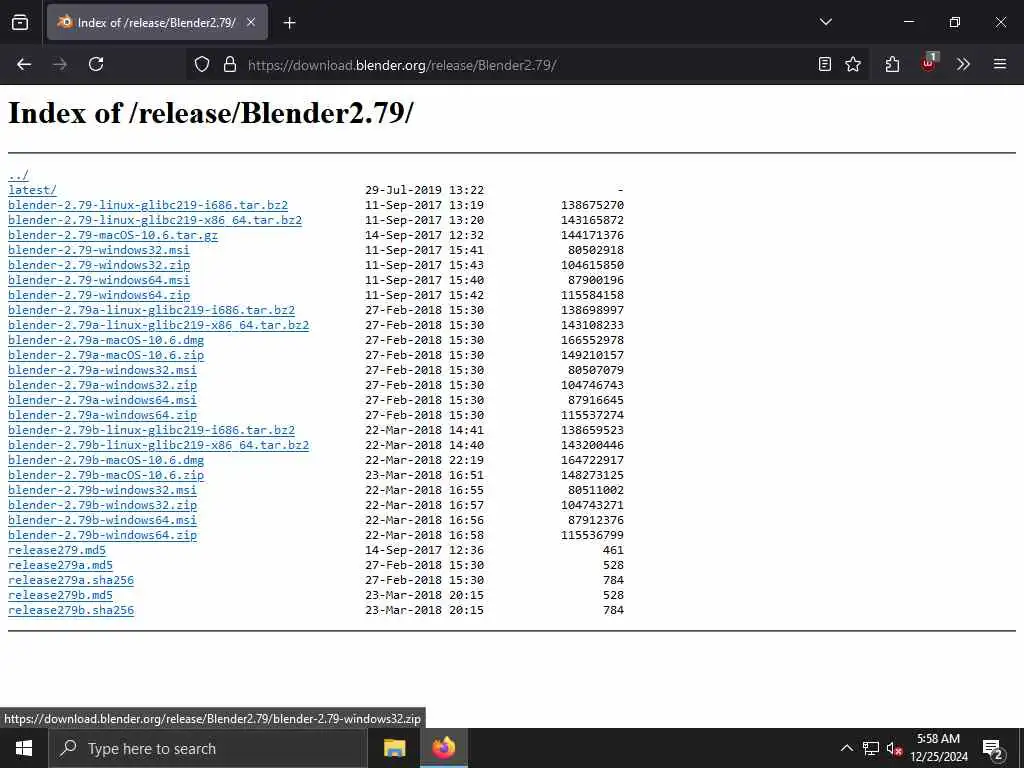Viewport: 1024px width, 768px height.
Task: Show more tools via double chevron
Action: click(963, 64)
